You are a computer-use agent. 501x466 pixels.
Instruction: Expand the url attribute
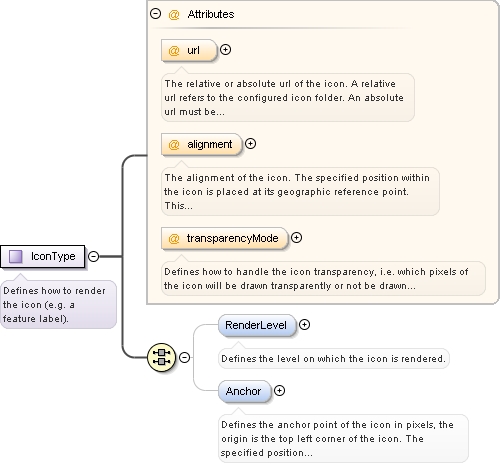[x=226, y=50]
